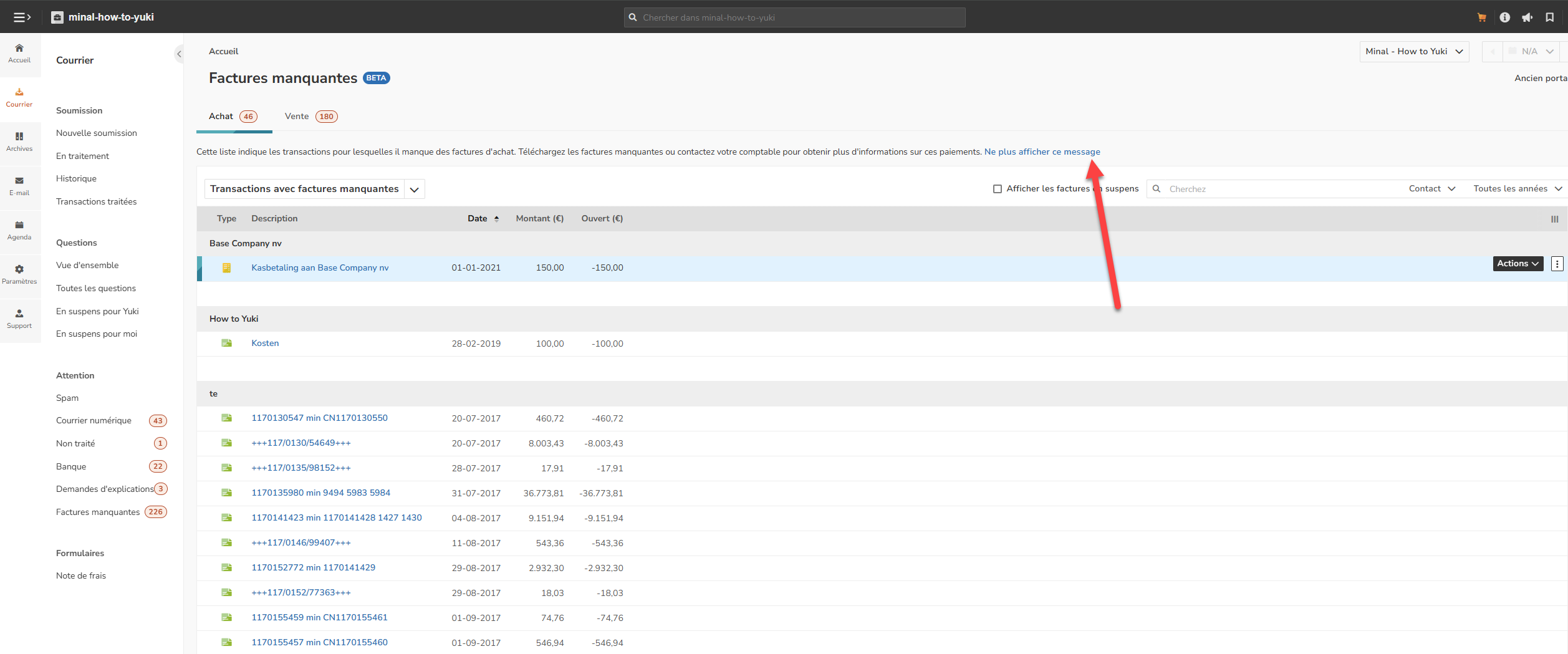Open Kasbetaling aan Base Company nv link
Viewport: 1568px width, 654px height.
coord(320,268)
